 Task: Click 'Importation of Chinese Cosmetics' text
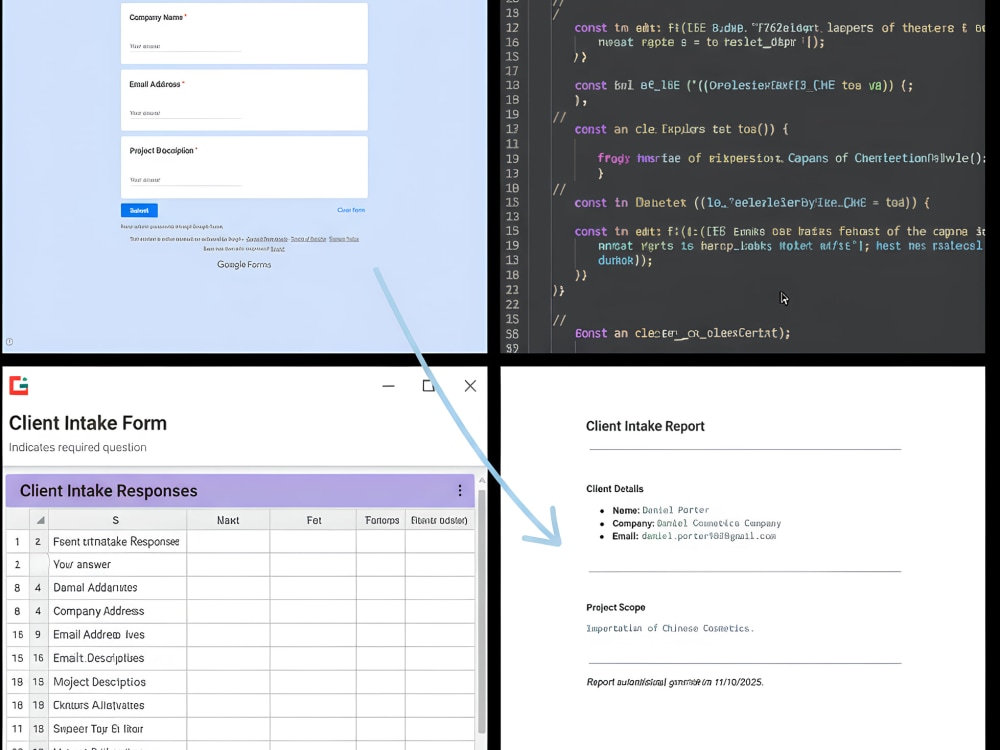[x=670, y=628]
